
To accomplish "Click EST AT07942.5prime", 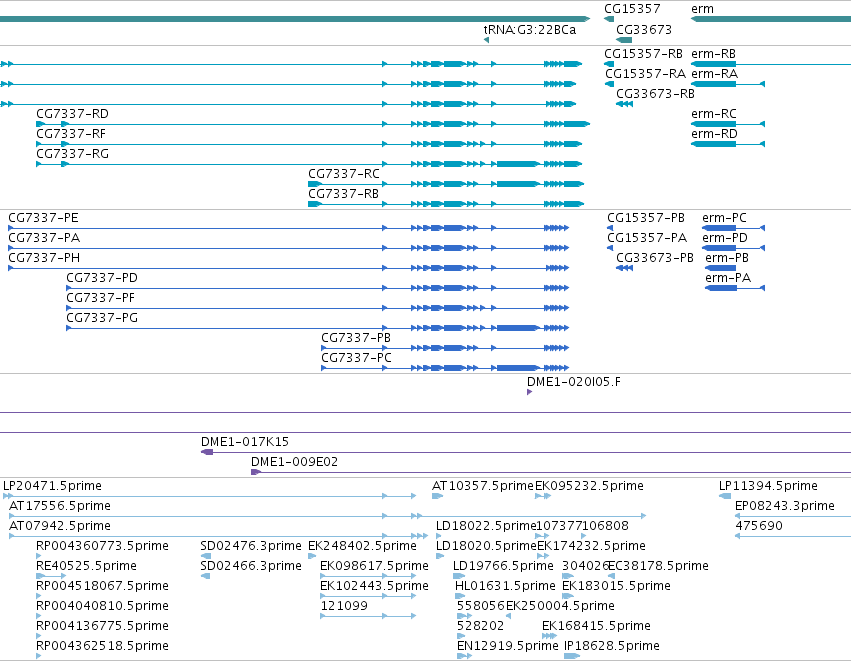I will pyautogui.click(x=60, y=526).
